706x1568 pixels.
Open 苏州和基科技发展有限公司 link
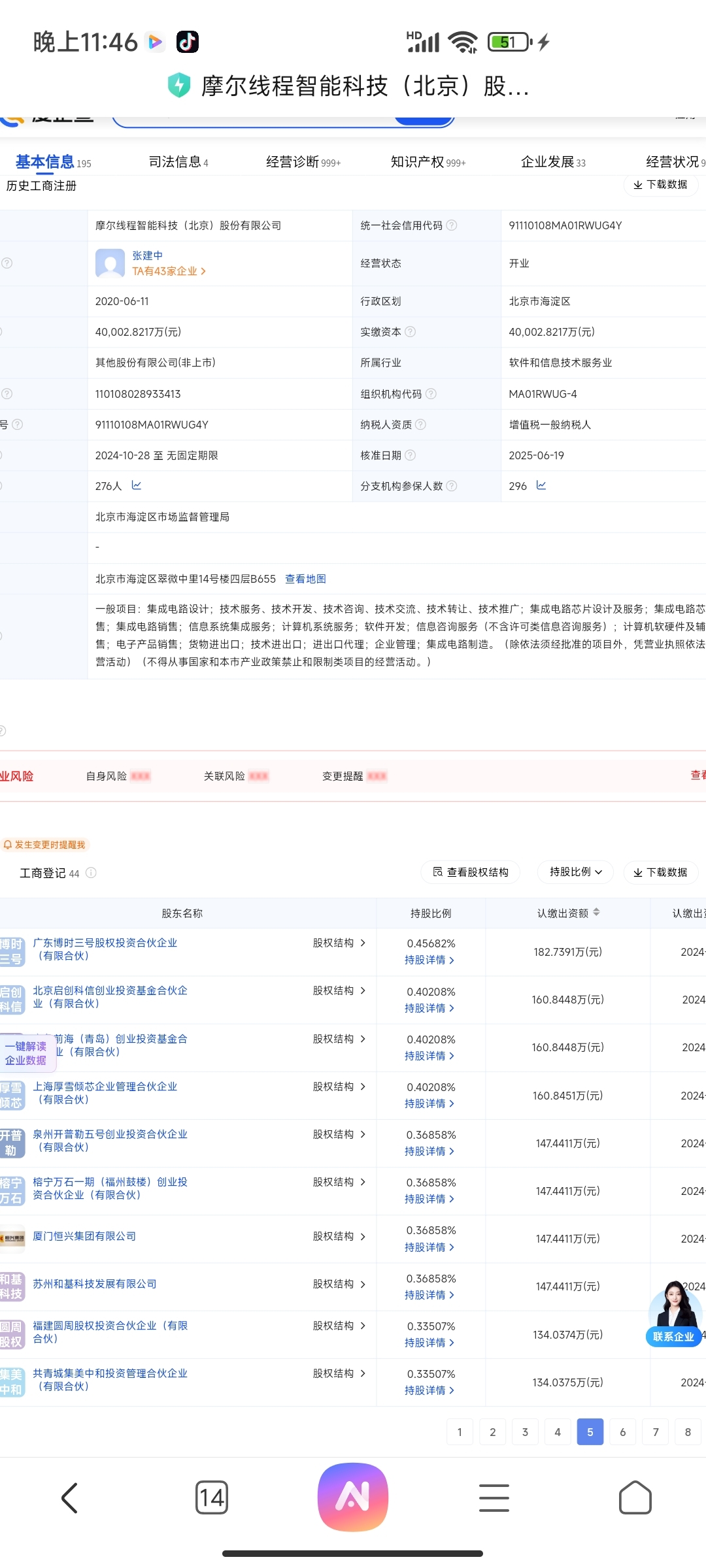click(x=95, y=1284)
